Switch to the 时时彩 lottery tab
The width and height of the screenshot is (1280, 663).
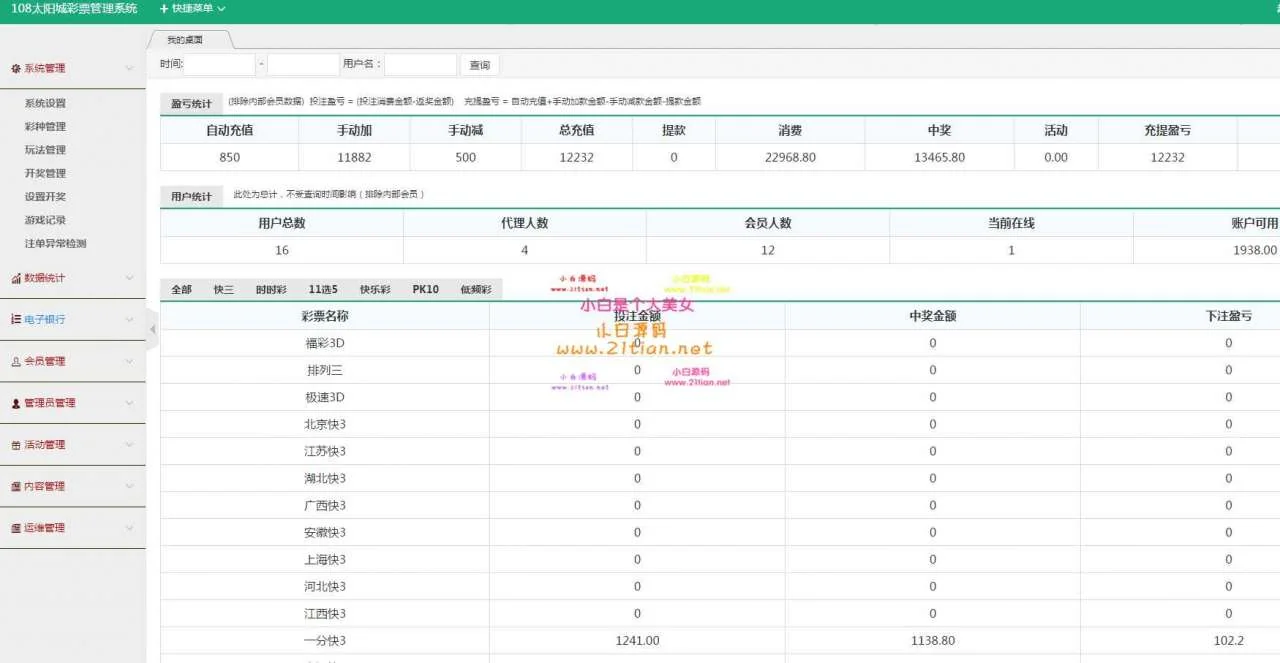[270, 290]
